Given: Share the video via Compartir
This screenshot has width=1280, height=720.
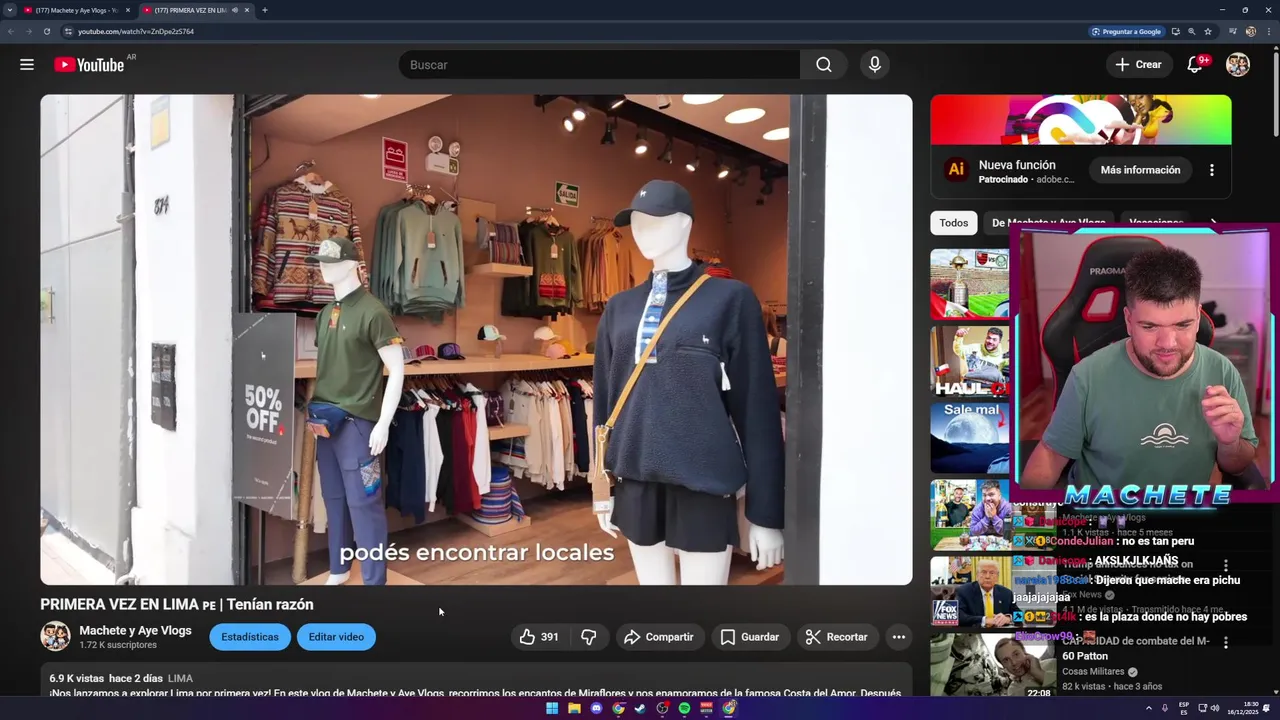Looking at the screenshot, I should tap(659, 637).
